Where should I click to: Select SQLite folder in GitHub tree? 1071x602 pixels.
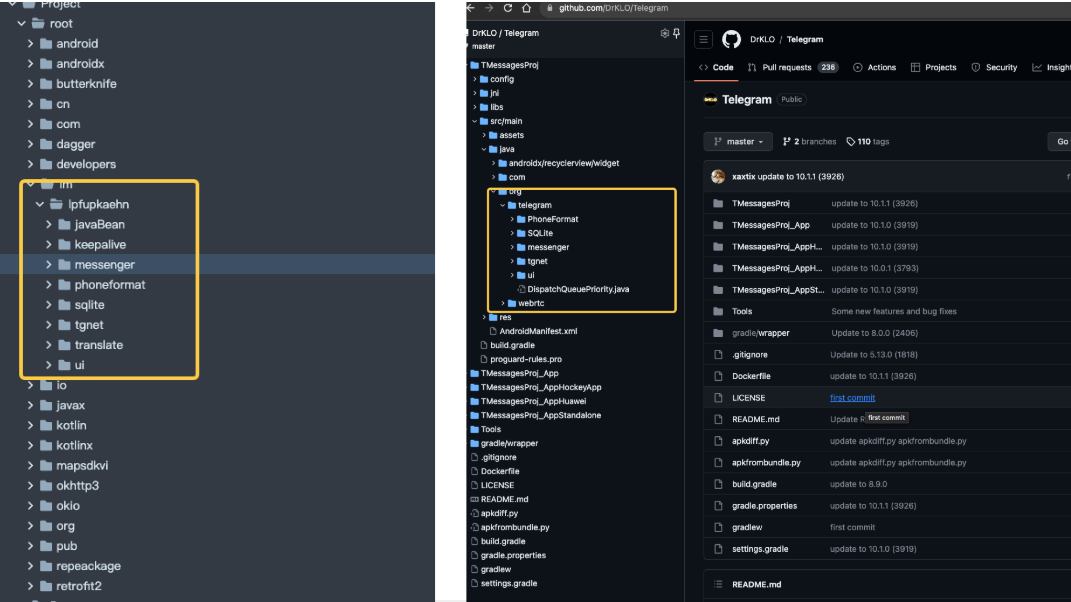click(x=540, y=233)
